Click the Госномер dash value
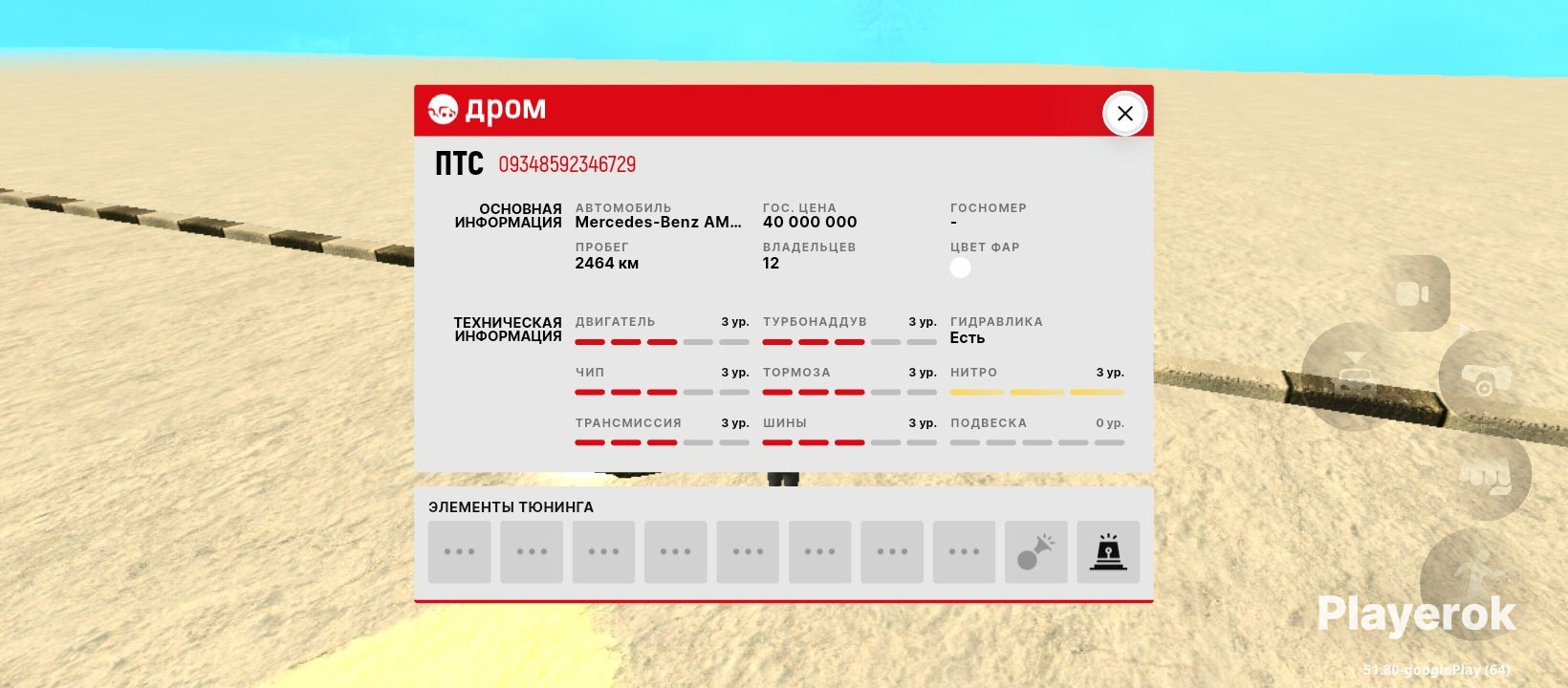 [x=953, y=223]
